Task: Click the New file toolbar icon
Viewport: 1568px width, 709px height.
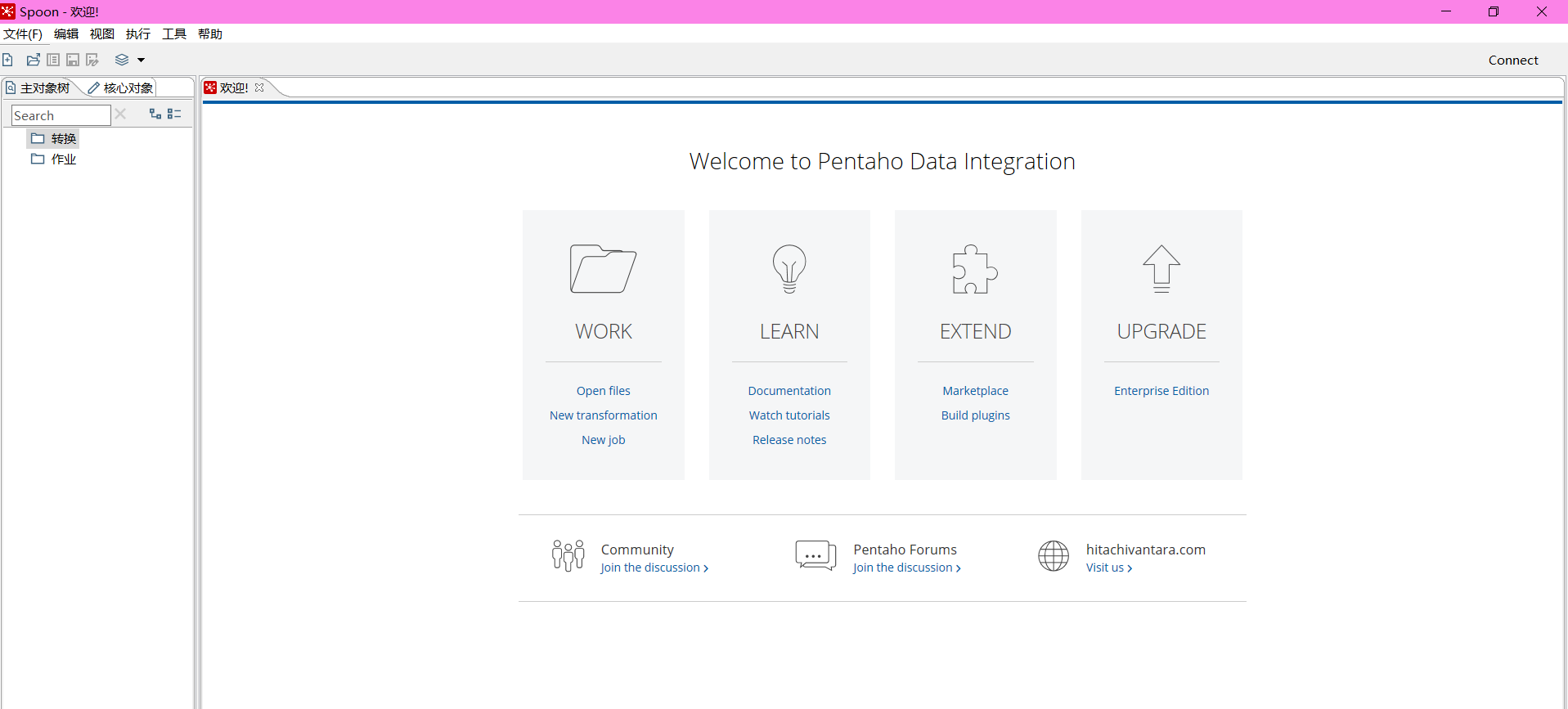Action: point(8,60)
